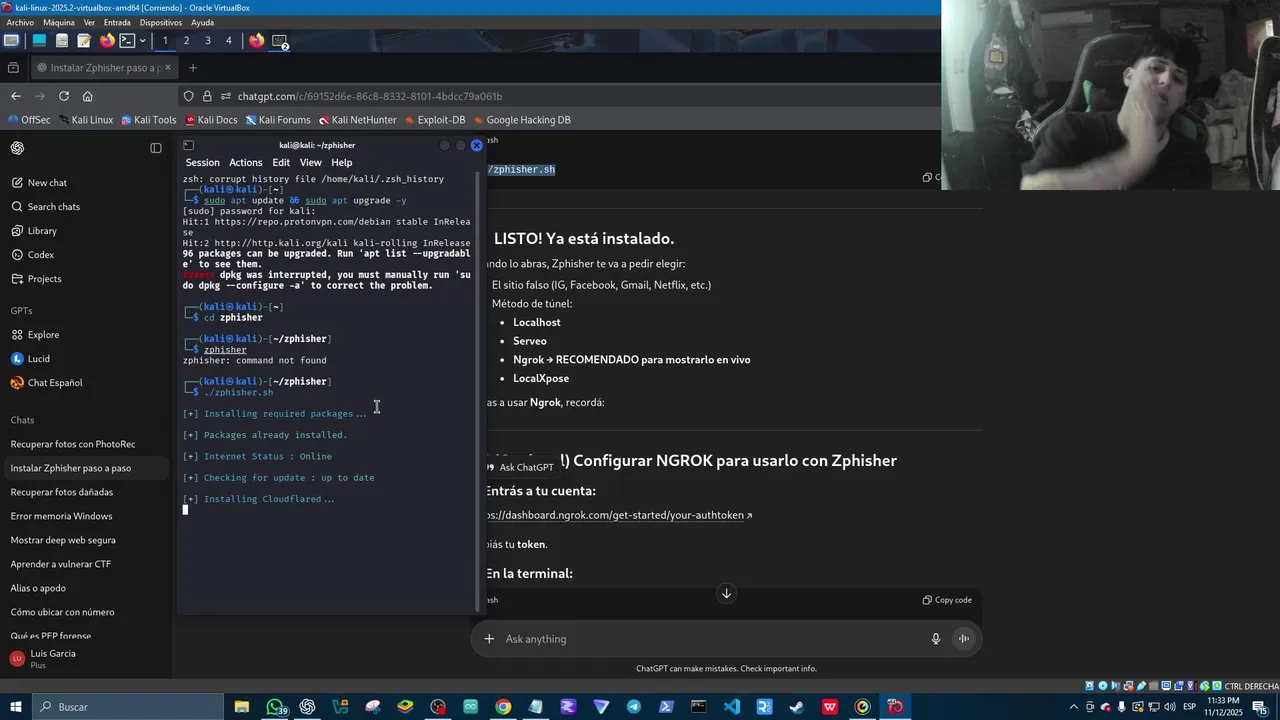This screenshot has height=720, width=1280.
Task: Open chat Recuperar fotos dañadas
Action: pyautogui.click(x=86, y=492)
